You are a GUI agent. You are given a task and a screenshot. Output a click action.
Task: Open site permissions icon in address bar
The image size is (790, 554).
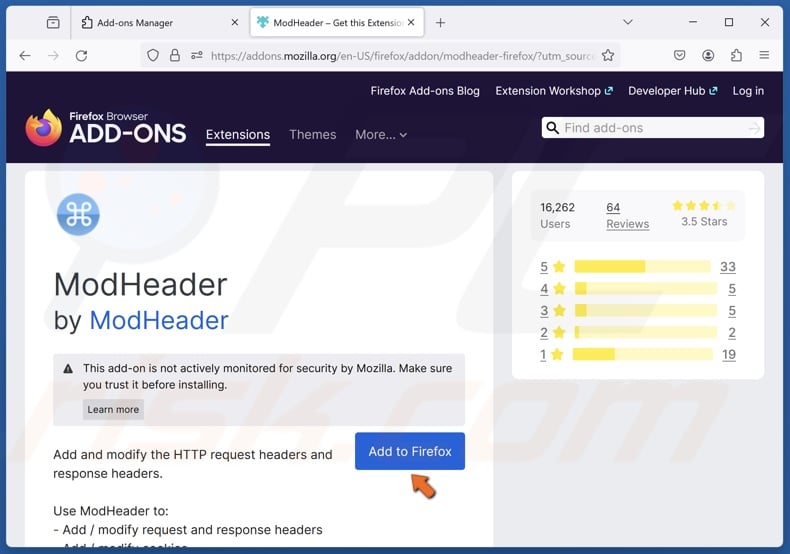point(196,55)
